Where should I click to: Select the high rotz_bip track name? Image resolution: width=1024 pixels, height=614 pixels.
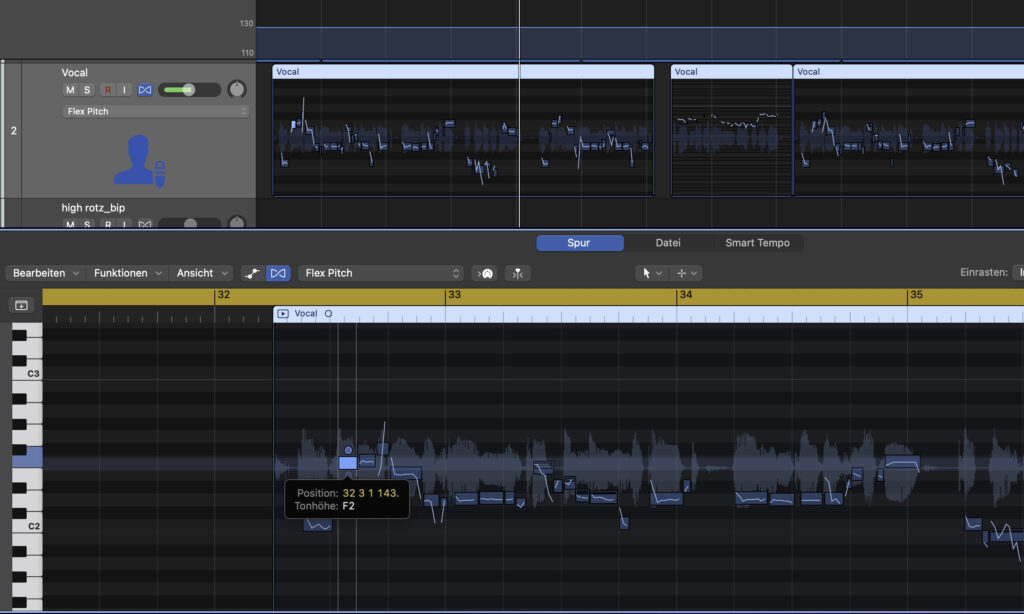[x=93, y=208]
